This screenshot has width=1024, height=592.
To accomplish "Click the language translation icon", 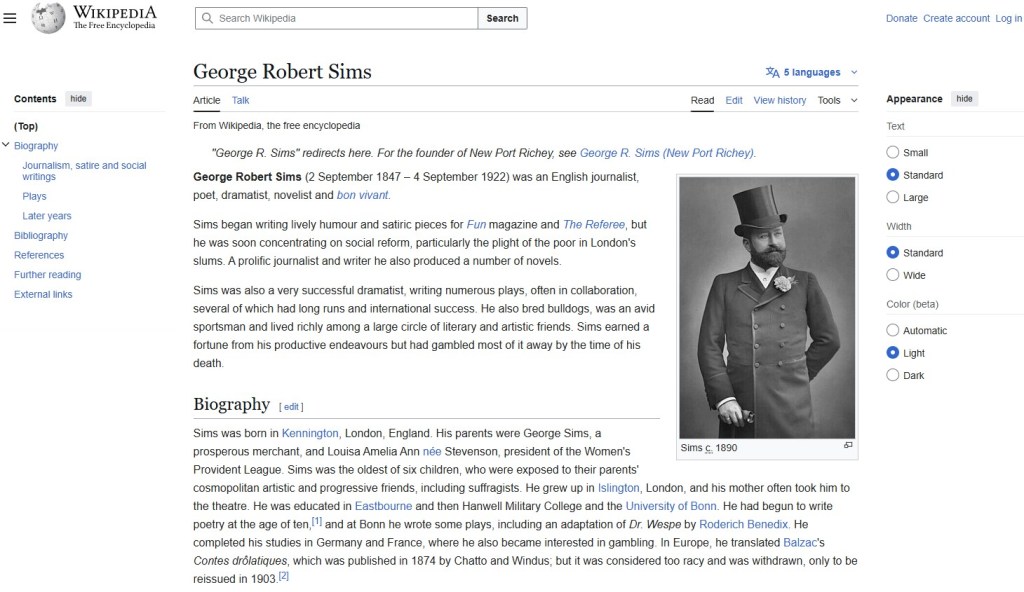I will point(772,73).
